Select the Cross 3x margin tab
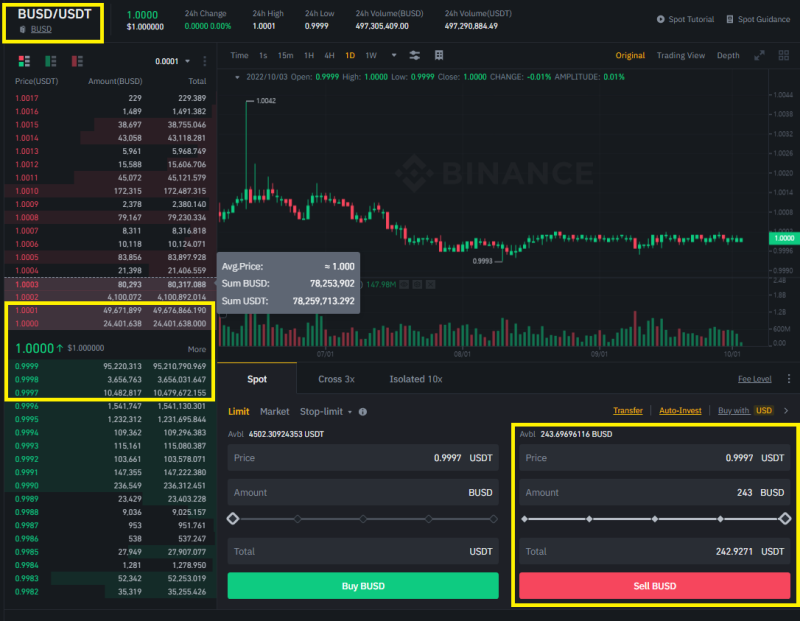 point(336,379)
